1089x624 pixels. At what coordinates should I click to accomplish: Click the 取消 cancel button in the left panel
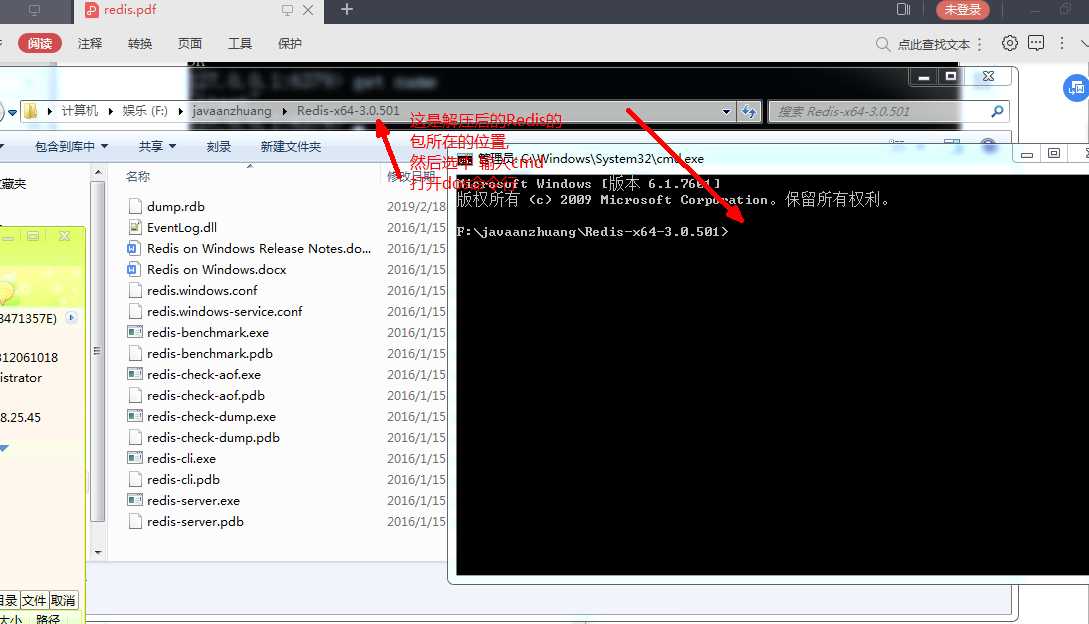pyautogui.click(x=63, y=600)
